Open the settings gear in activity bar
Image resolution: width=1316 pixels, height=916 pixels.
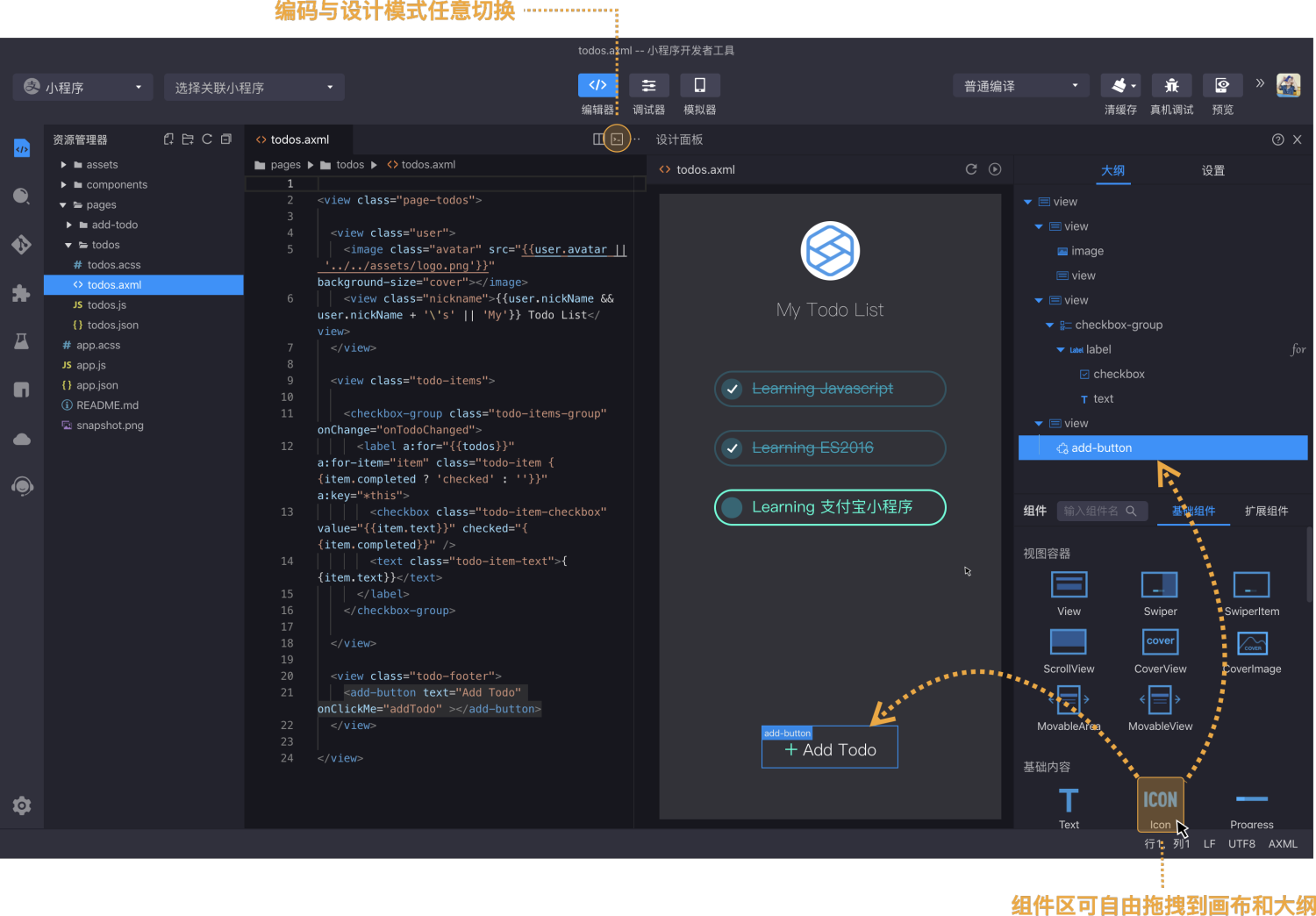coord(22,805)
